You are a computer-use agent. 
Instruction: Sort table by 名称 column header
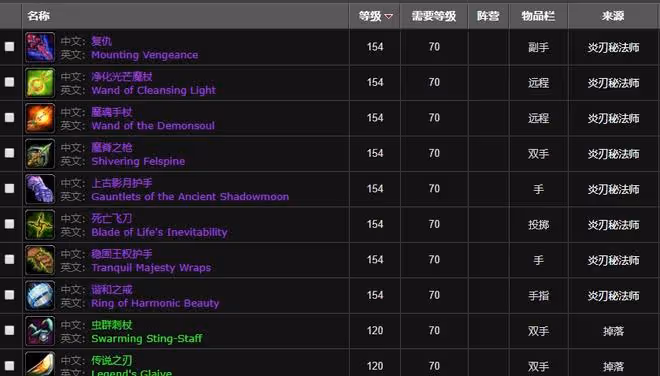click(x=39, y=16)
